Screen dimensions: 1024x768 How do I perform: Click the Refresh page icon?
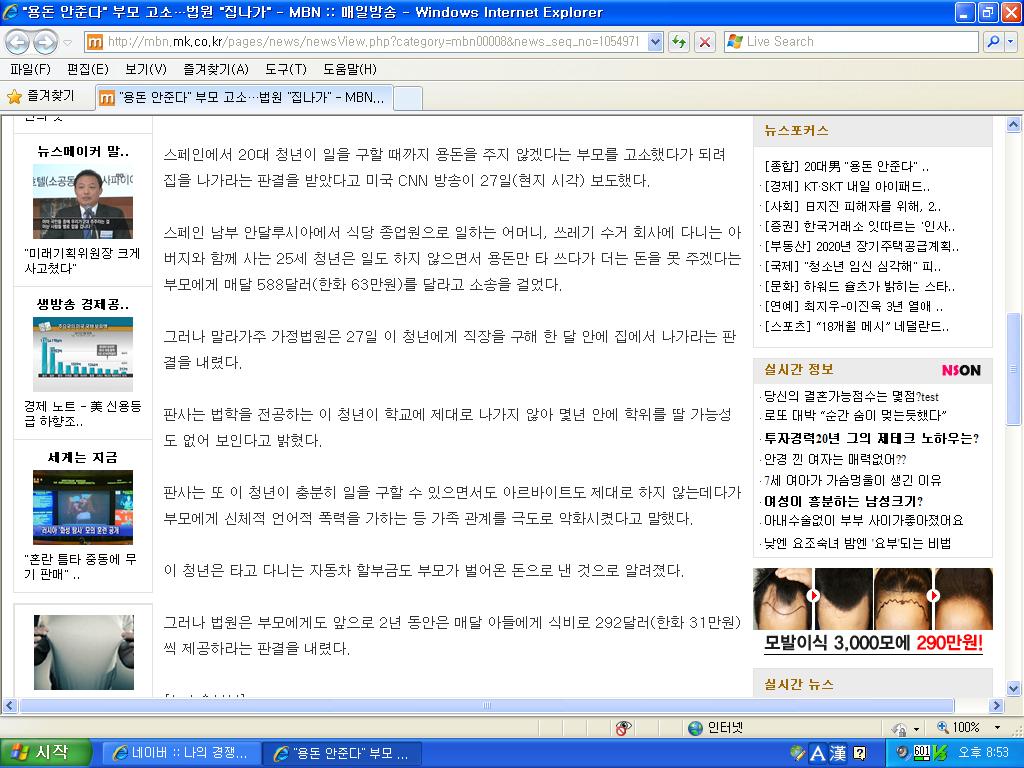680,42
